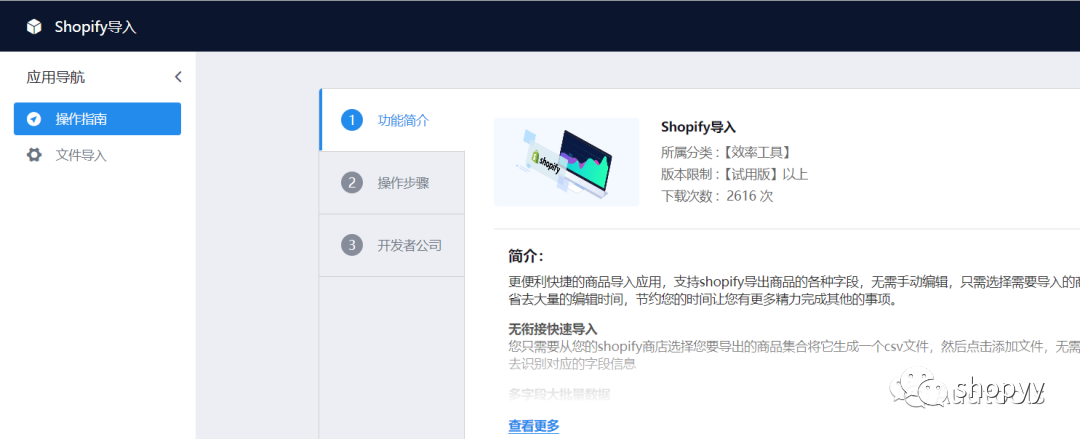1080x439 pixels.
Task: Open the 操作指南 menu item
Action: [x=97, y=119]
